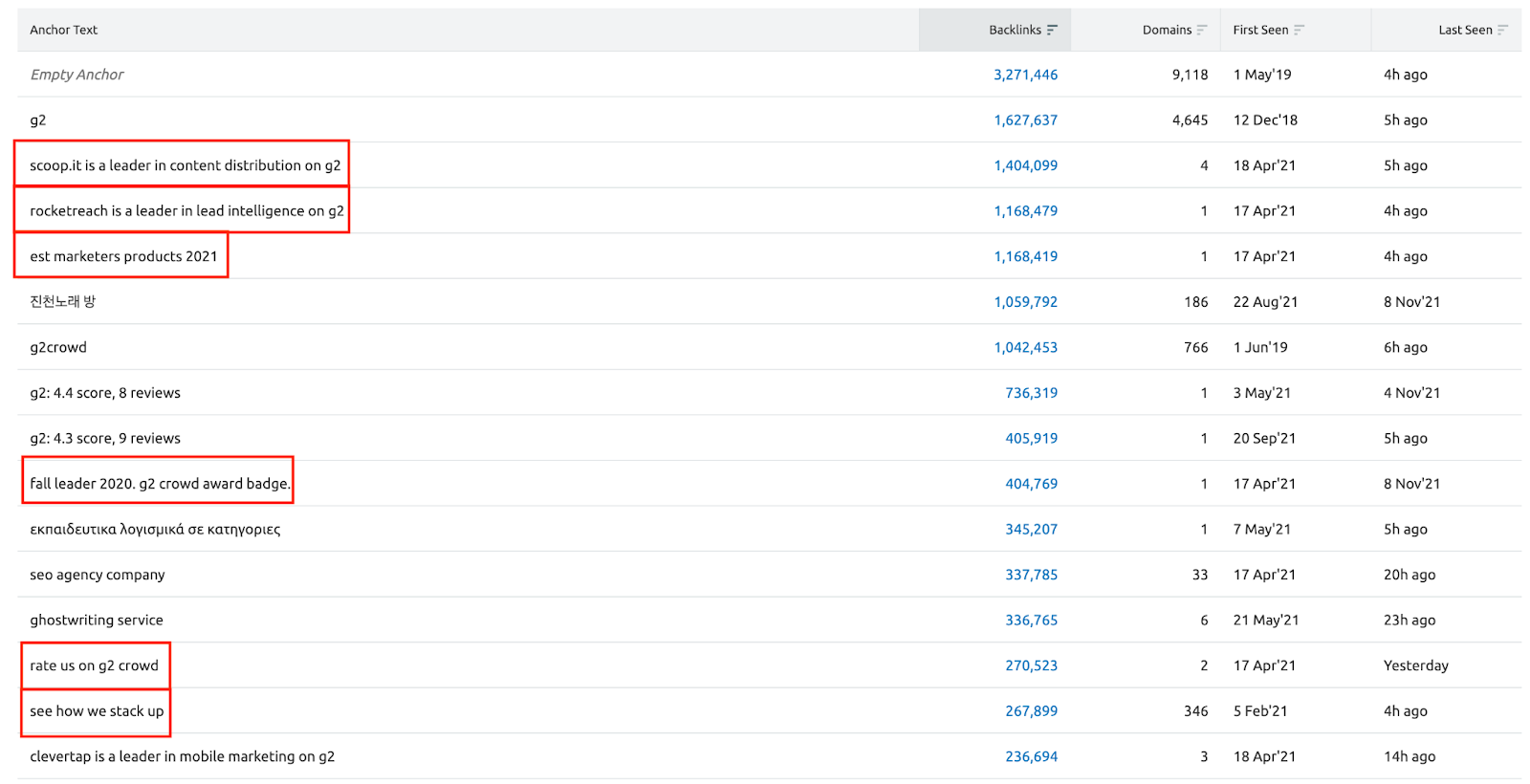The image size is (1530, 784).
Task: Click the 346 domains value
Action: 1195,711
